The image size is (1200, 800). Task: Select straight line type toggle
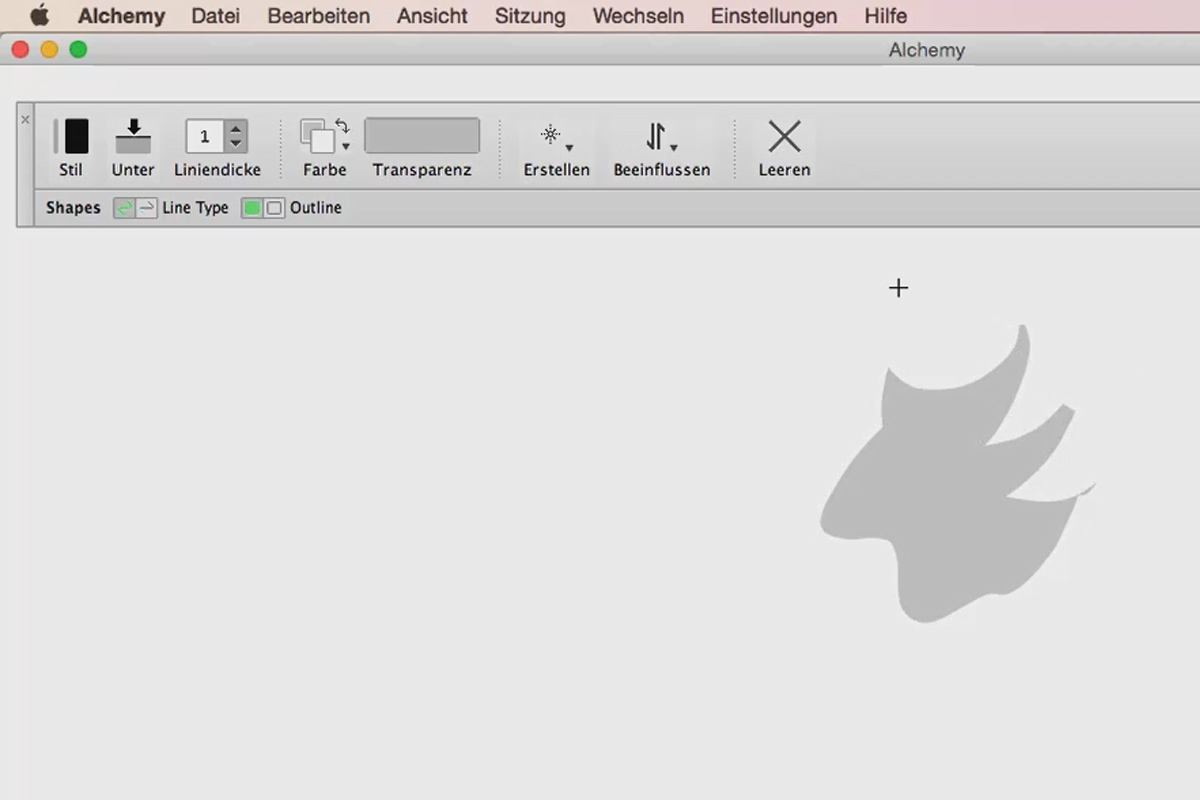[x=146, y=208]
